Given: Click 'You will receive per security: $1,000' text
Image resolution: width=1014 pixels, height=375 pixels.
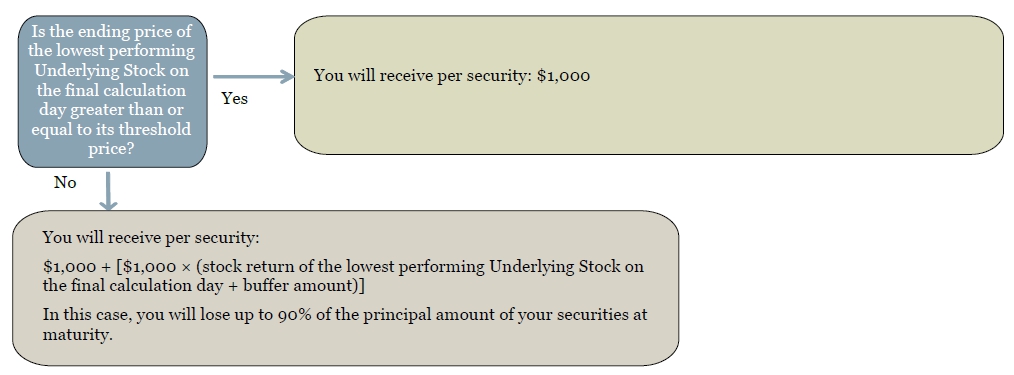Looking at the screenshot, I should tap(452, 76).
